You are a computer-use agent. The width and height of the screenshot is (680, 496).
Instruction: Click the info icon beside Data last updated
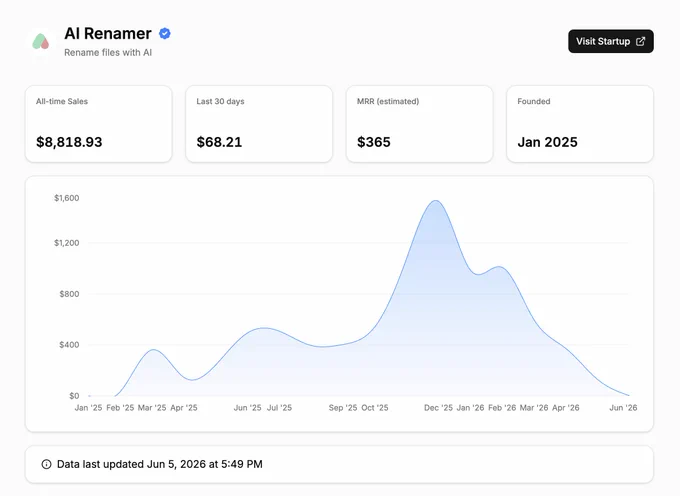click(x=46, y=464)
